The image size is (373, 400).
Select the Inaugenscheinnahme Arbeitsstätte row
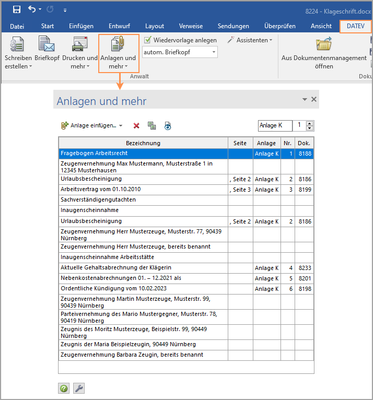[186, 257]
